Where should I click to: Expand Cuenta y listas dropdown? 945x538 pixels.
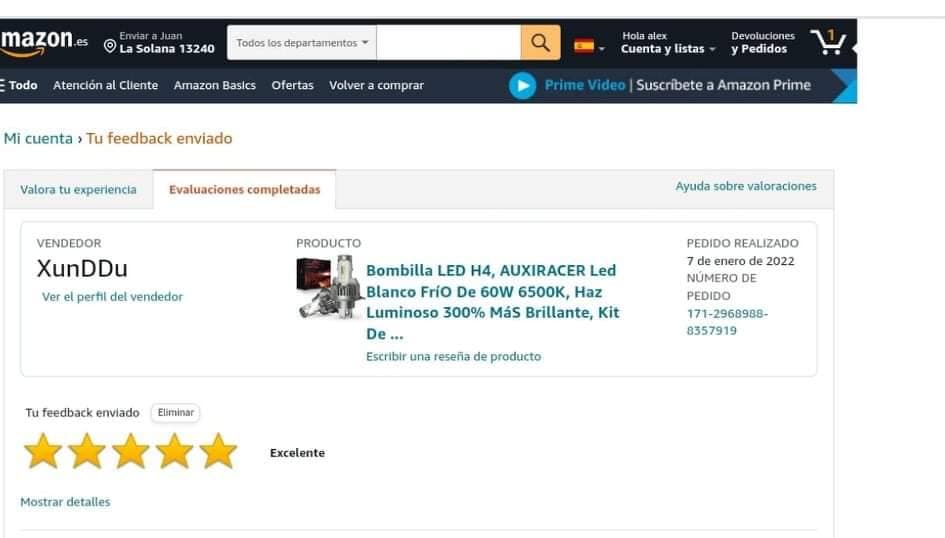[668, 49]
